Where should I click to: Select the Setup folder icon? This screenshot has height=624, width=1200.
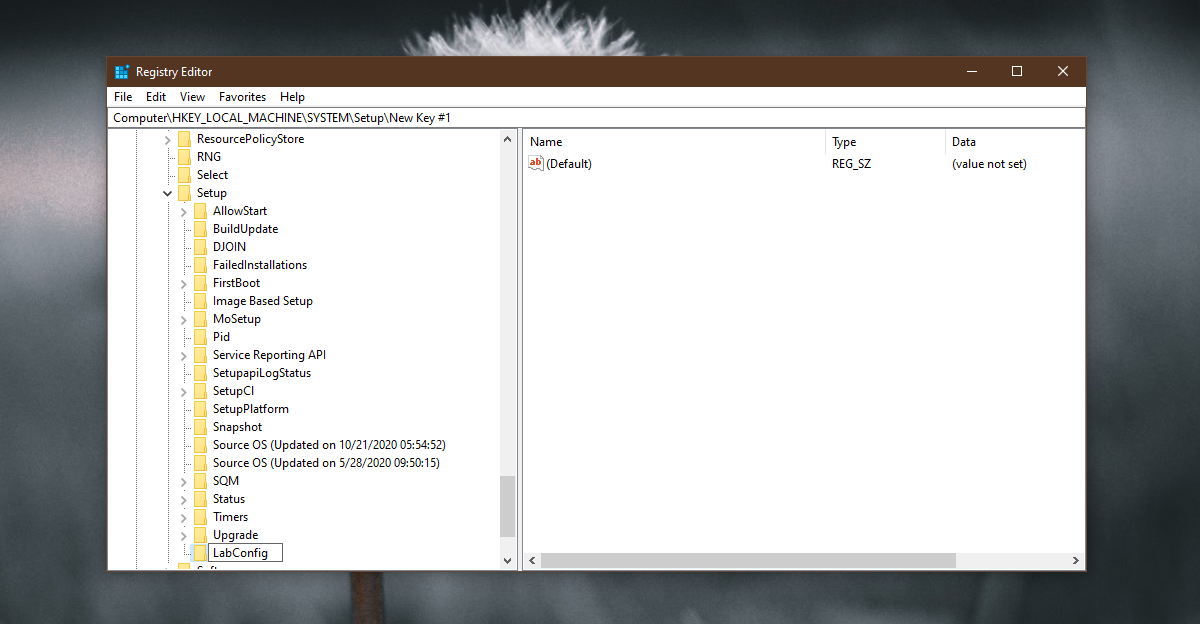[x=184, y=193]
